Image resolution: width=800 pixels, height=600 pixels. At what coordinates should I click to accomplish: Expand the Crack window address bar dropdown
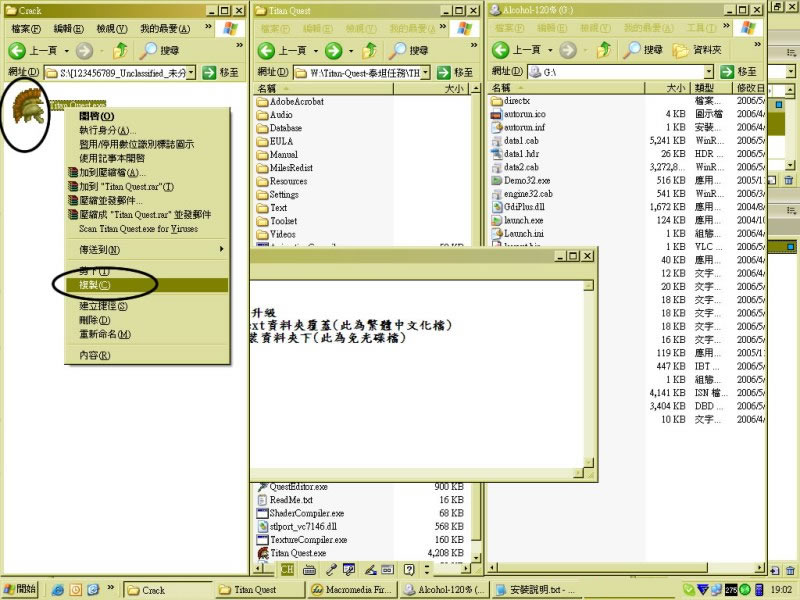[191, 73]
